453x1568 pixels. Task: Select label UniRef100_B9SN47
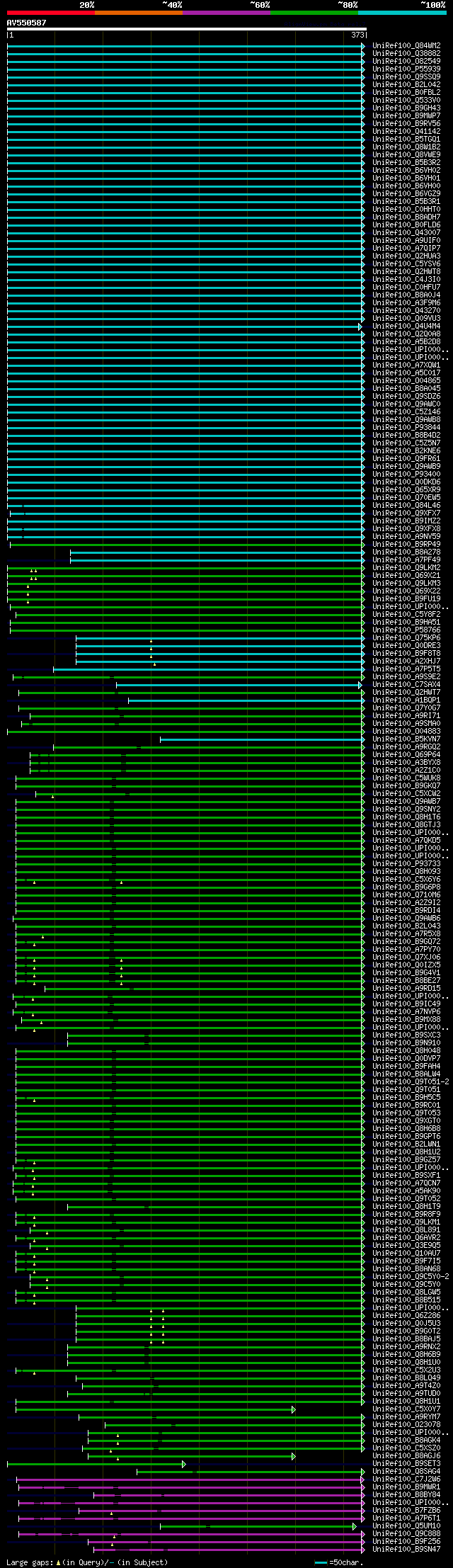pos(406,1549)
